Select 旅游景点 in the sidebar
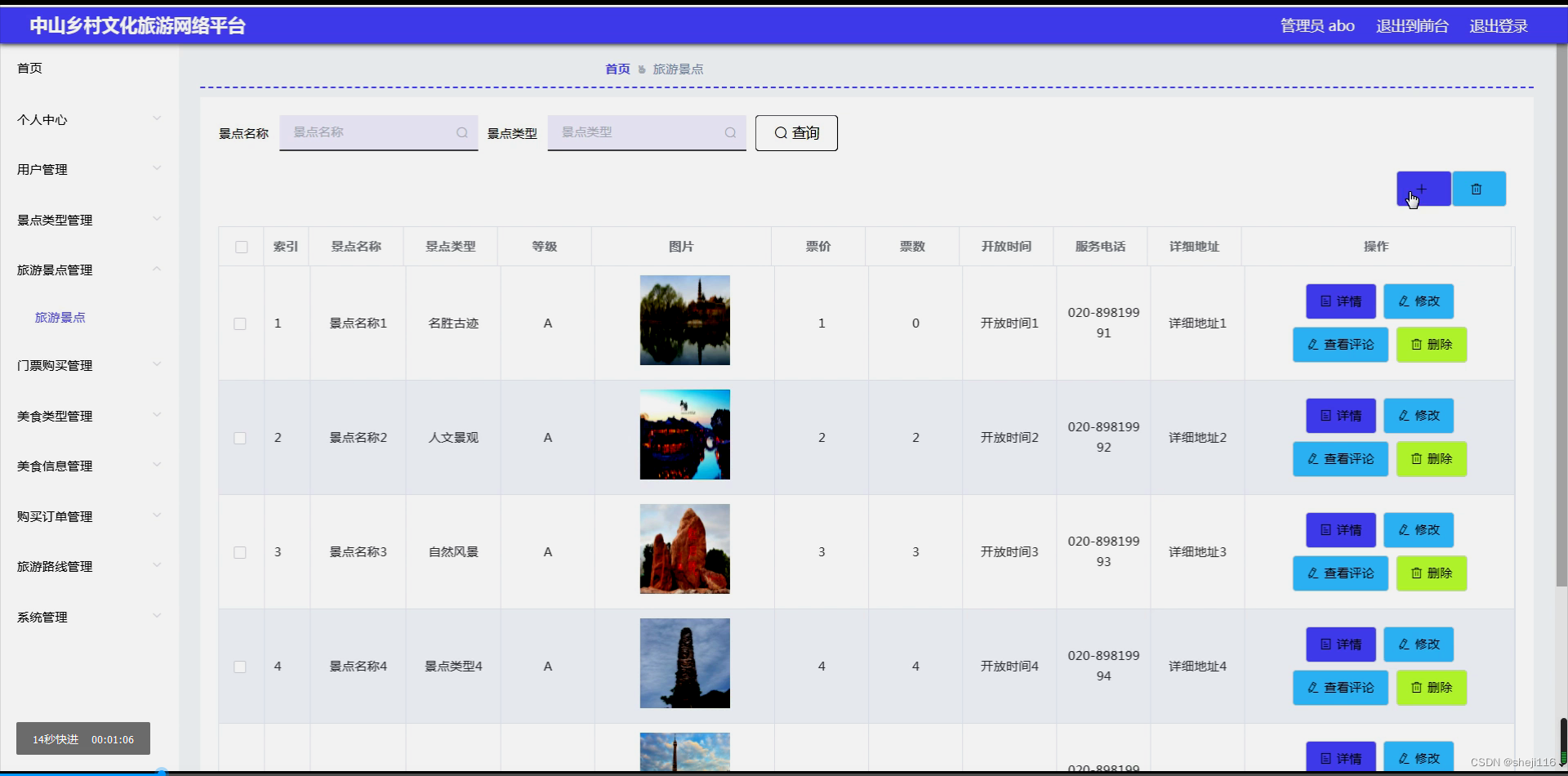 [60, 318]
